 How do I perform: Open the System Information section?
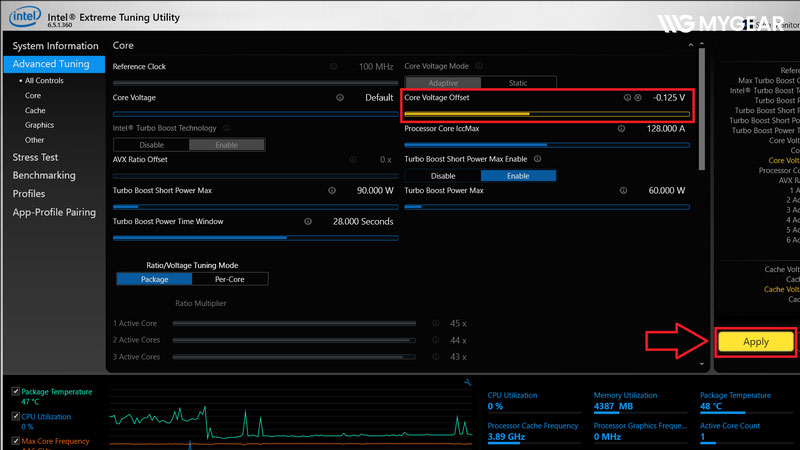tap(55, 46)
